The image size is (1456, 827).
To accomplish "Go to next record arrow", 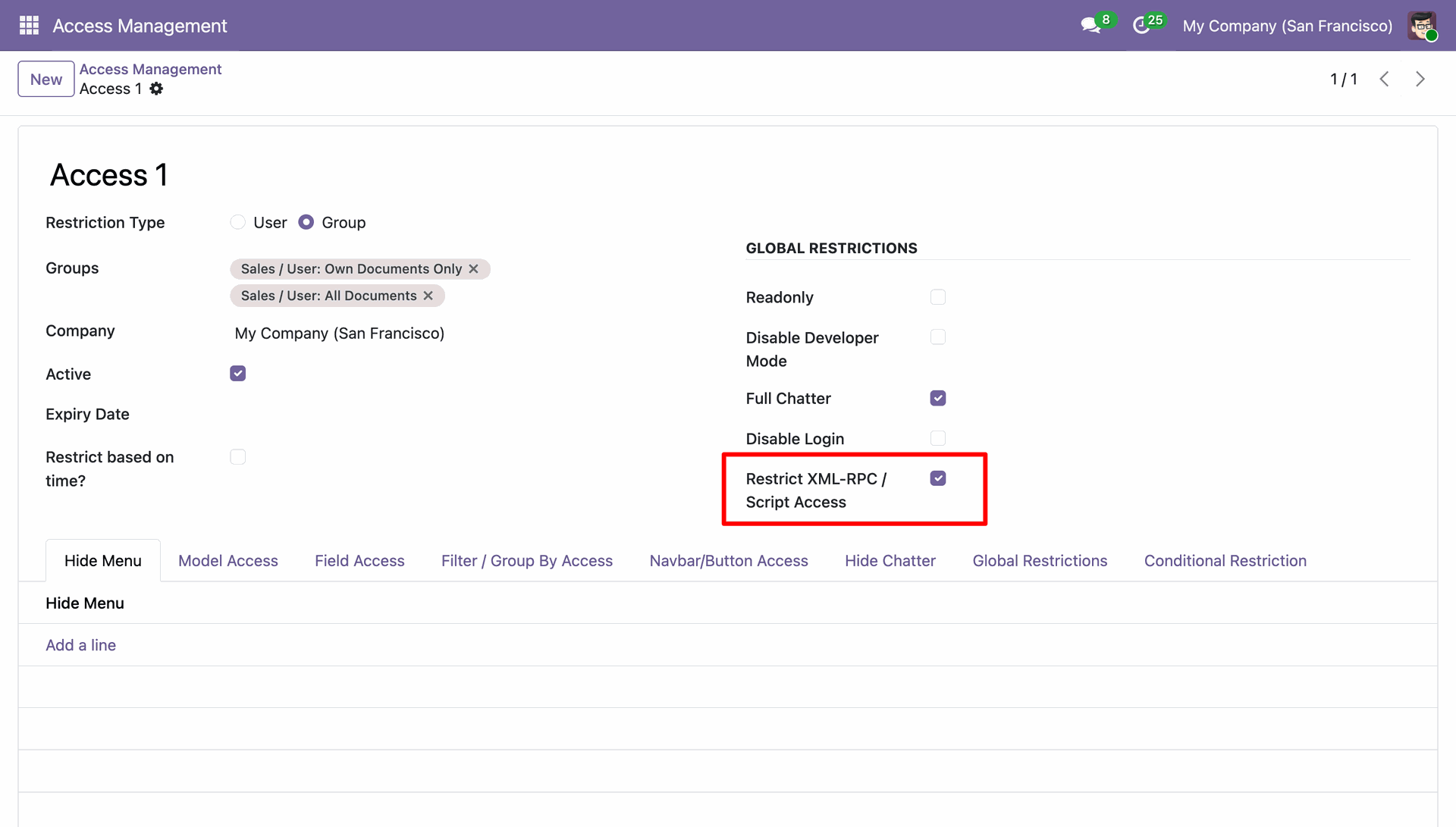I will [x=1420, y=79].
